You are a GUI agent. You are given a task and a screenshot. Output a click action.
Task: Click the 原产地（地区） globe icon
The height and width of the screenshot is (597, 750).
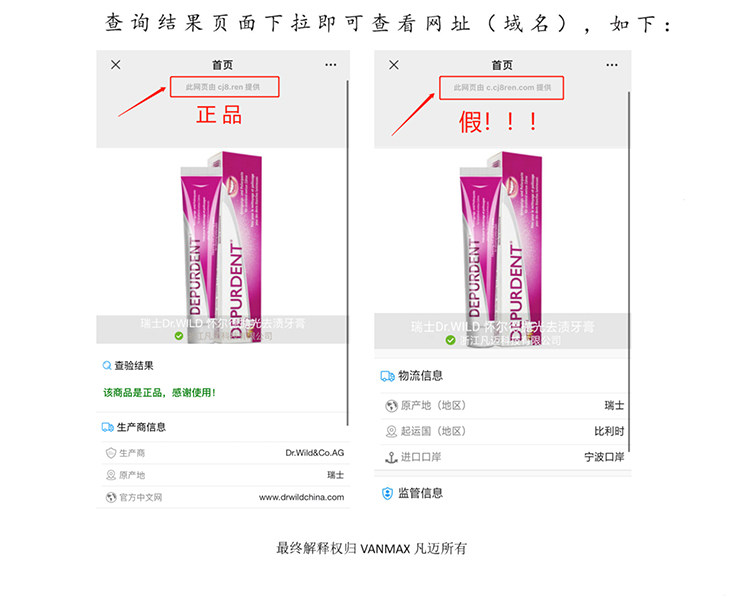(391, 406)
